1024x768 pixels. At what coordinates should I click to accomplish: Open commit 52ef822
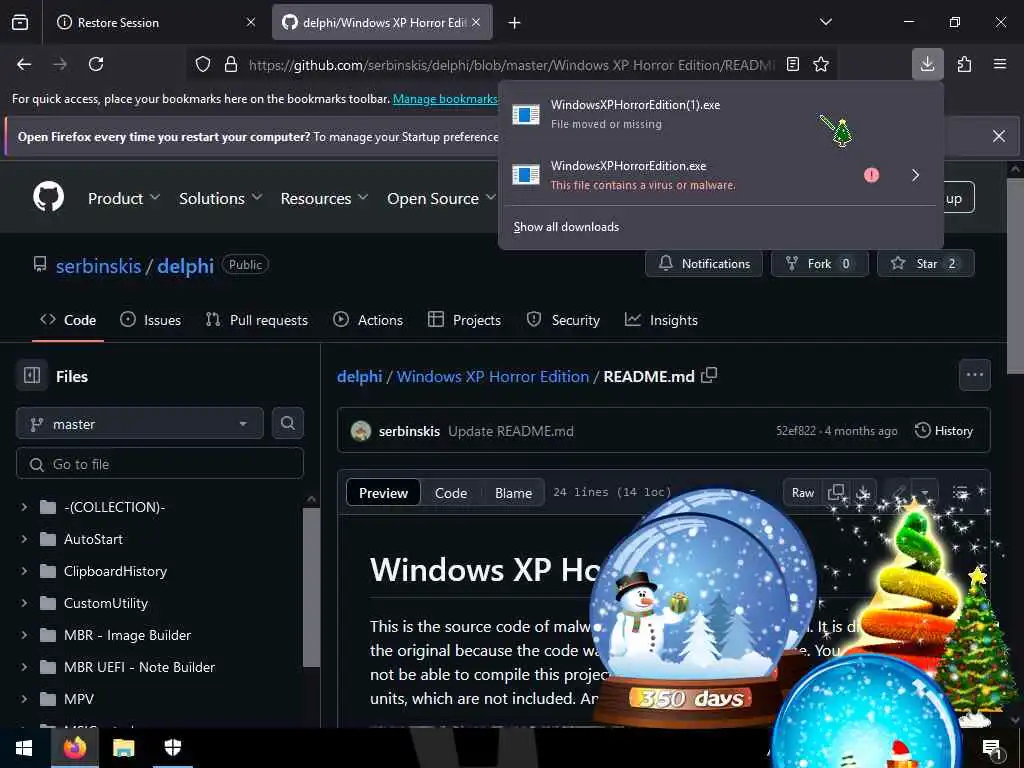pos(795,431)
